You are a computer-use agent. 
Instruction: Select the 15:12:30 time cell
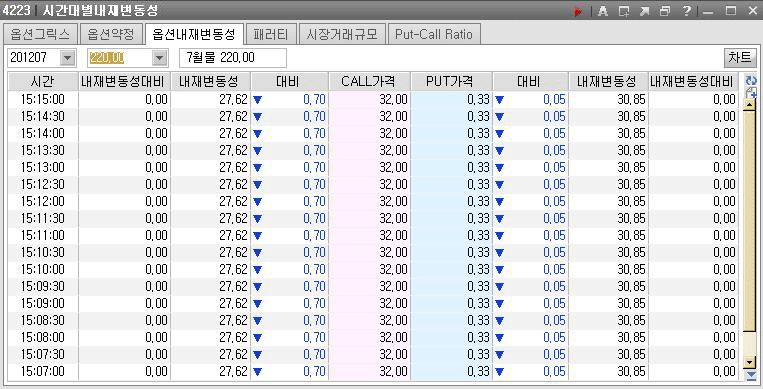(43, 185)
